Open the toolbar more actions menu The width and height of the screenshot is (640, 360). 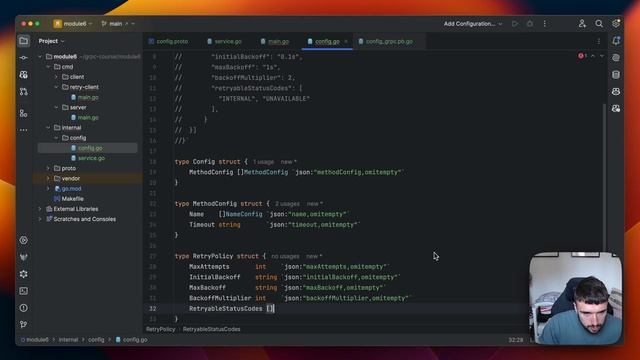click(x=544, y=24)
